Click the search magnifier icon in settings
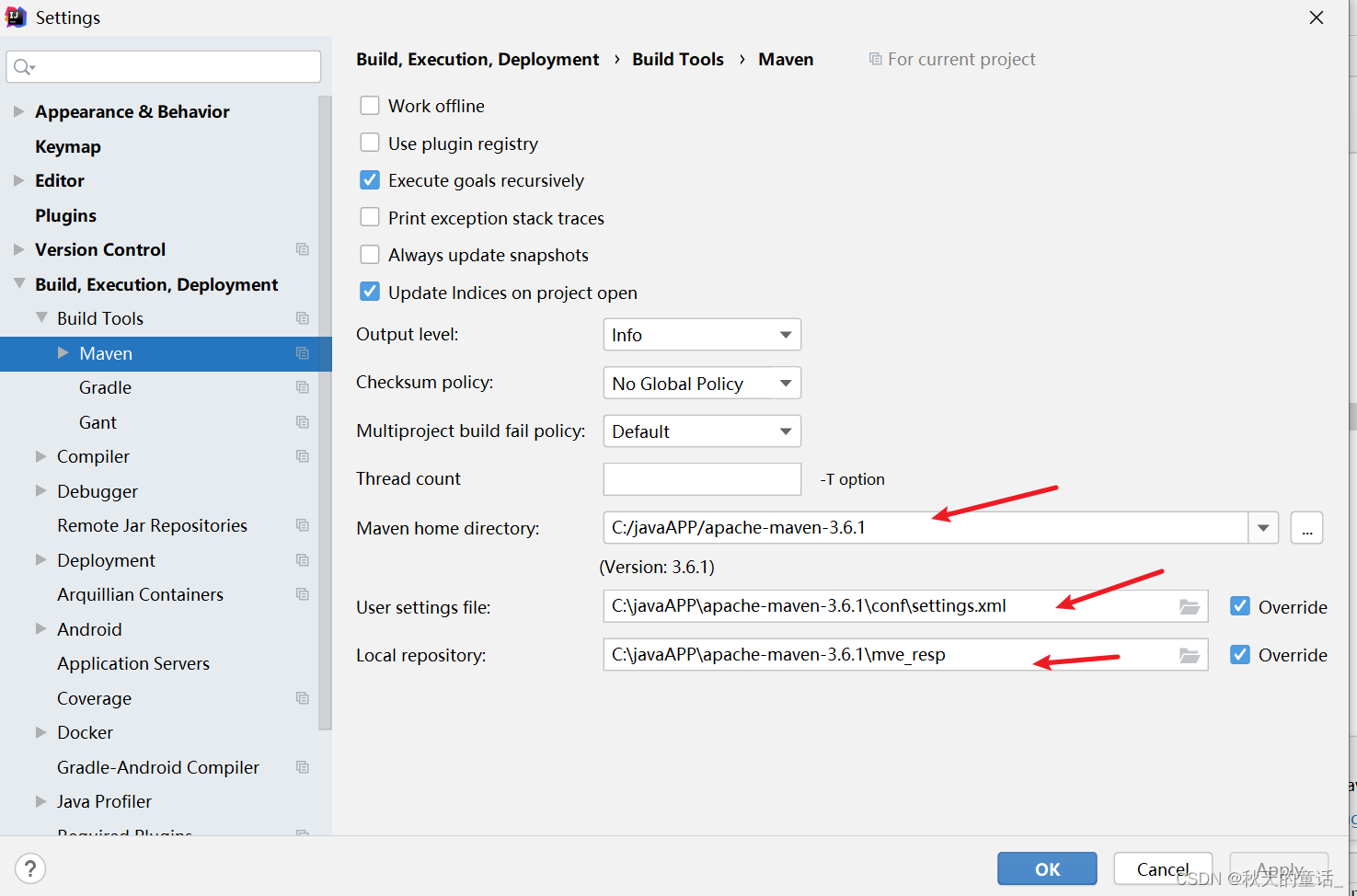This screenshot has width=1357, height=896. (x=24, y=66)
